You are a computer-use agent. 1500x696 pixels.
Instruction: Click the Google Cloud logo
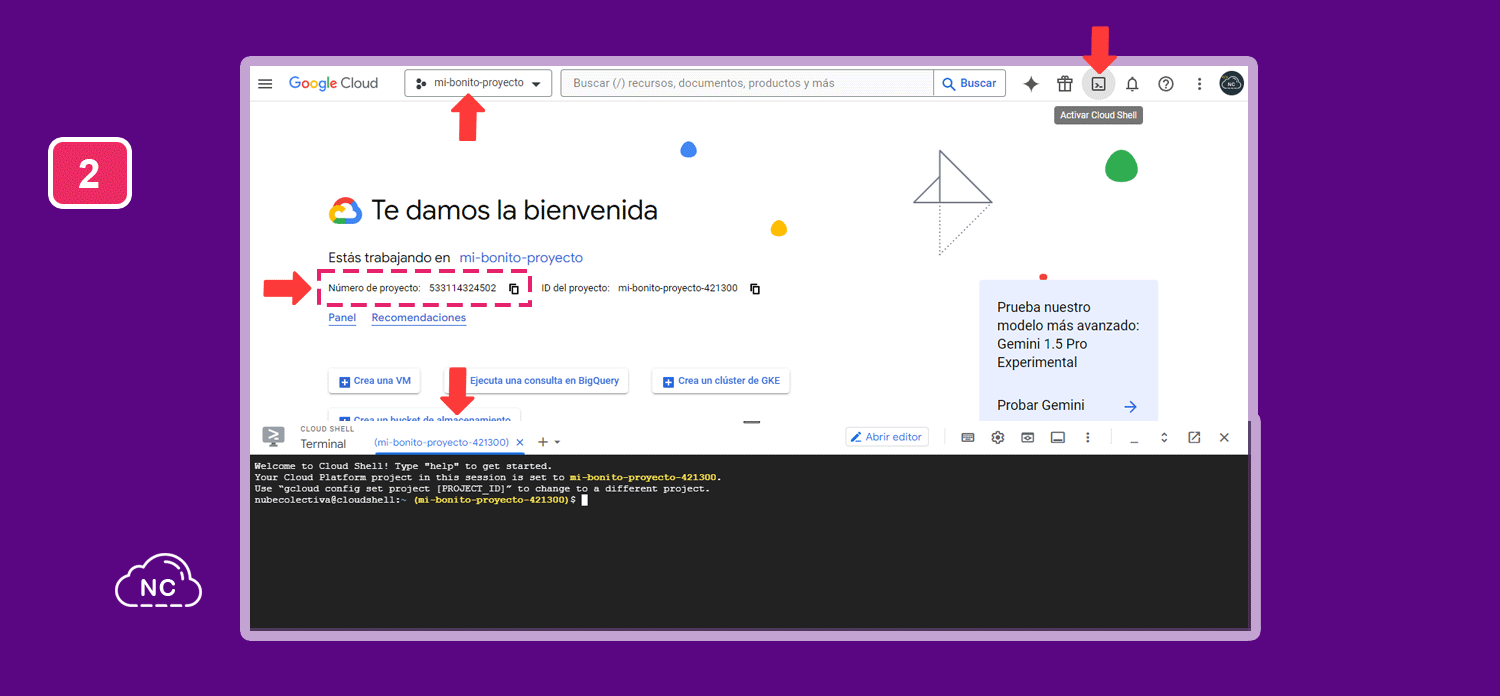click(x=333, y=84)
